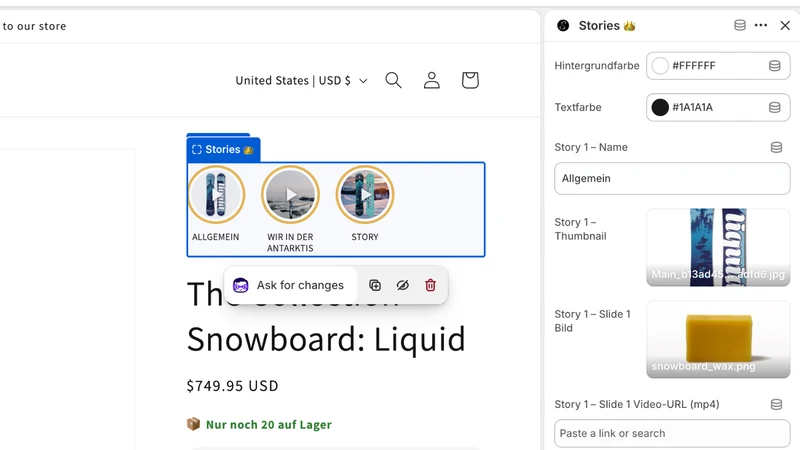Open the shopping cart icon
800x450 pixels.
point(470,80)
